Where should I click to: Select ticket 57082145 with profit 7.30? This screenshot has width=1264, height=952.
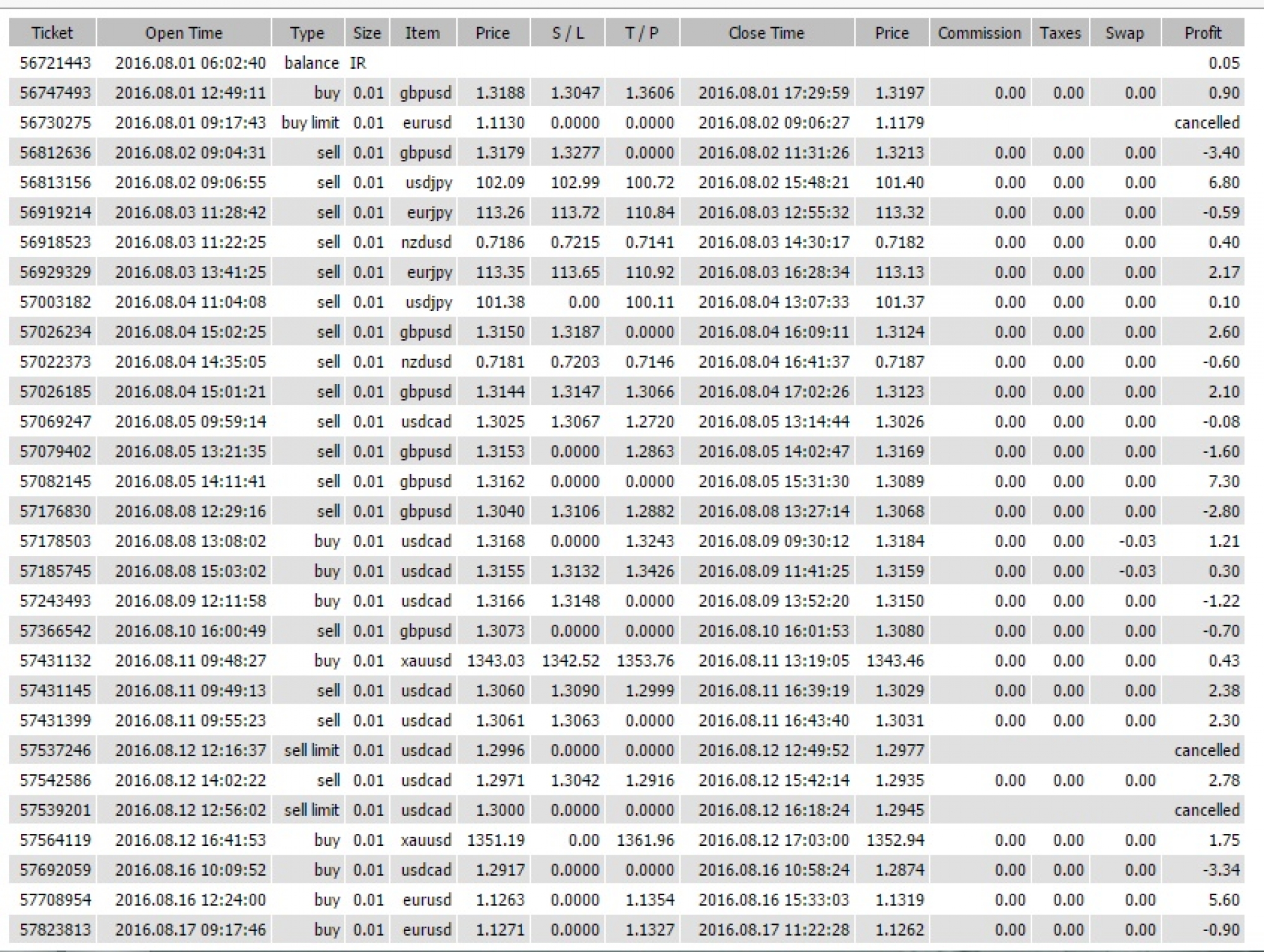pyautogui.click(x=56, y=481)
